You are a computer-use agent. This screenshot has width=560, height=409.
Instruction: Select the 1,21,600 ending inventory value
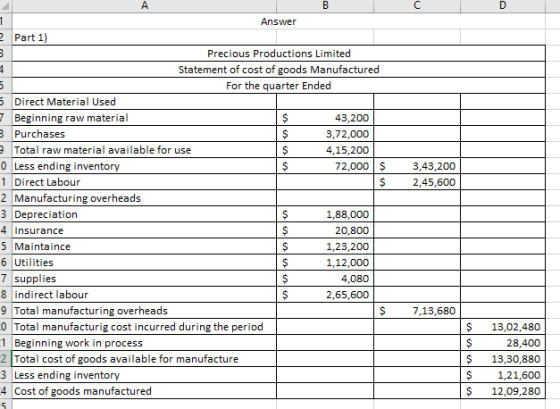click(502, 375)
